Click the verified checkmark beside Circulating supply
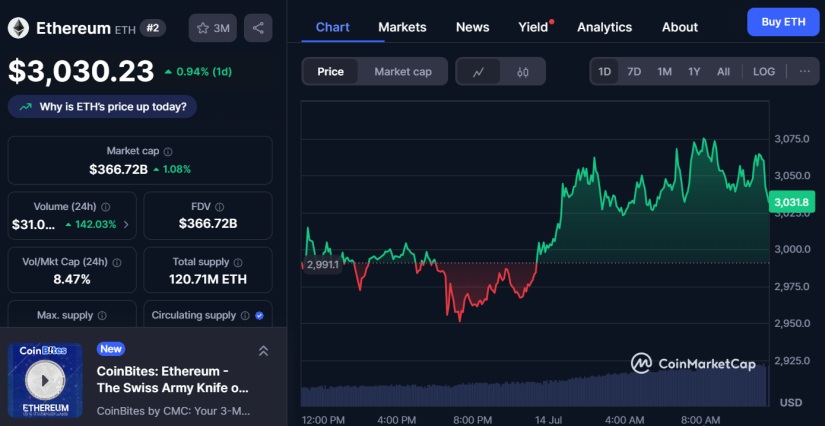 [259, 316]
